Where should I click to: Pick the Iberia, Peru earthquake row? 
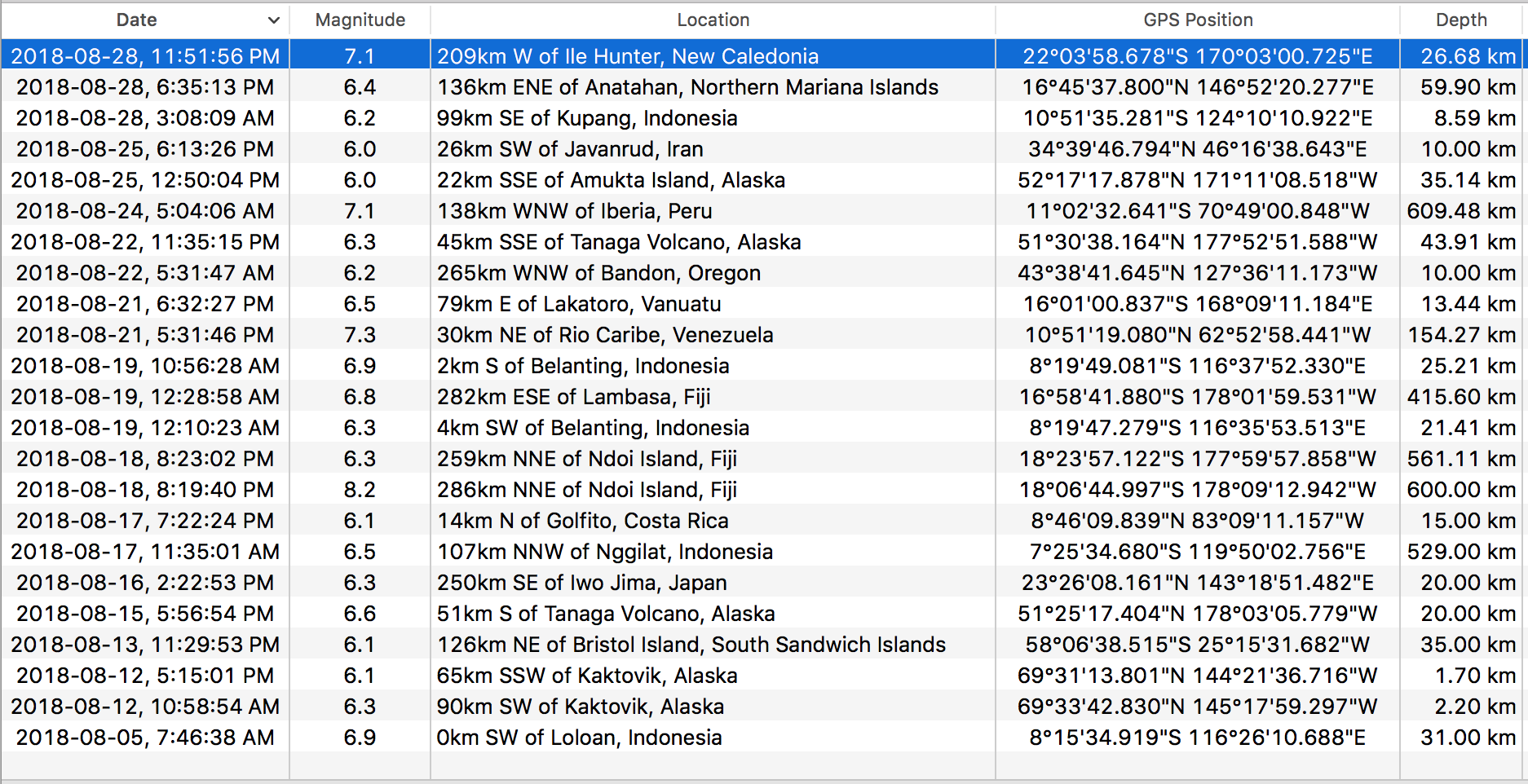[x=574, y=211]
